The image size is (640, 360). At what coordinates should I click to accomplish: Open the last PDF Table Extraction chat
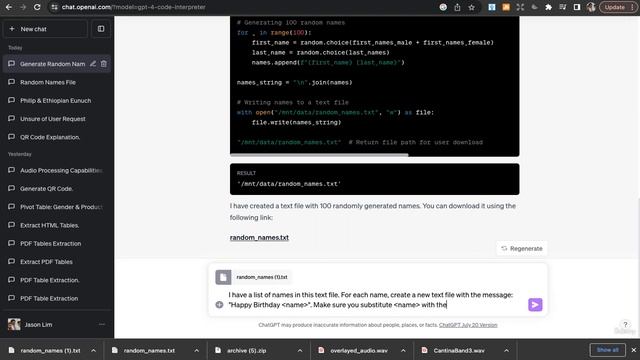(57, 298)
